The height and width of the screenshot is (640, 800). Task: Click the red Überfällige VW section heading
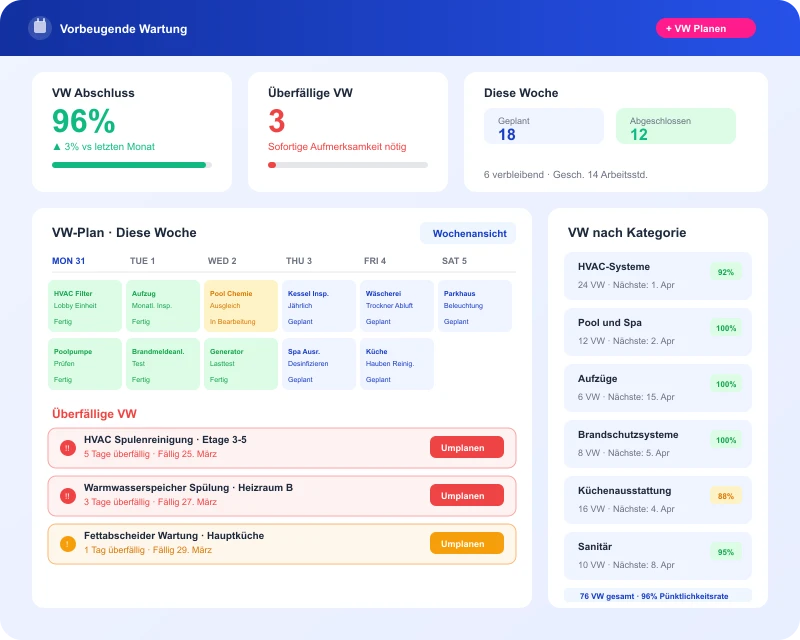[94, 413]
